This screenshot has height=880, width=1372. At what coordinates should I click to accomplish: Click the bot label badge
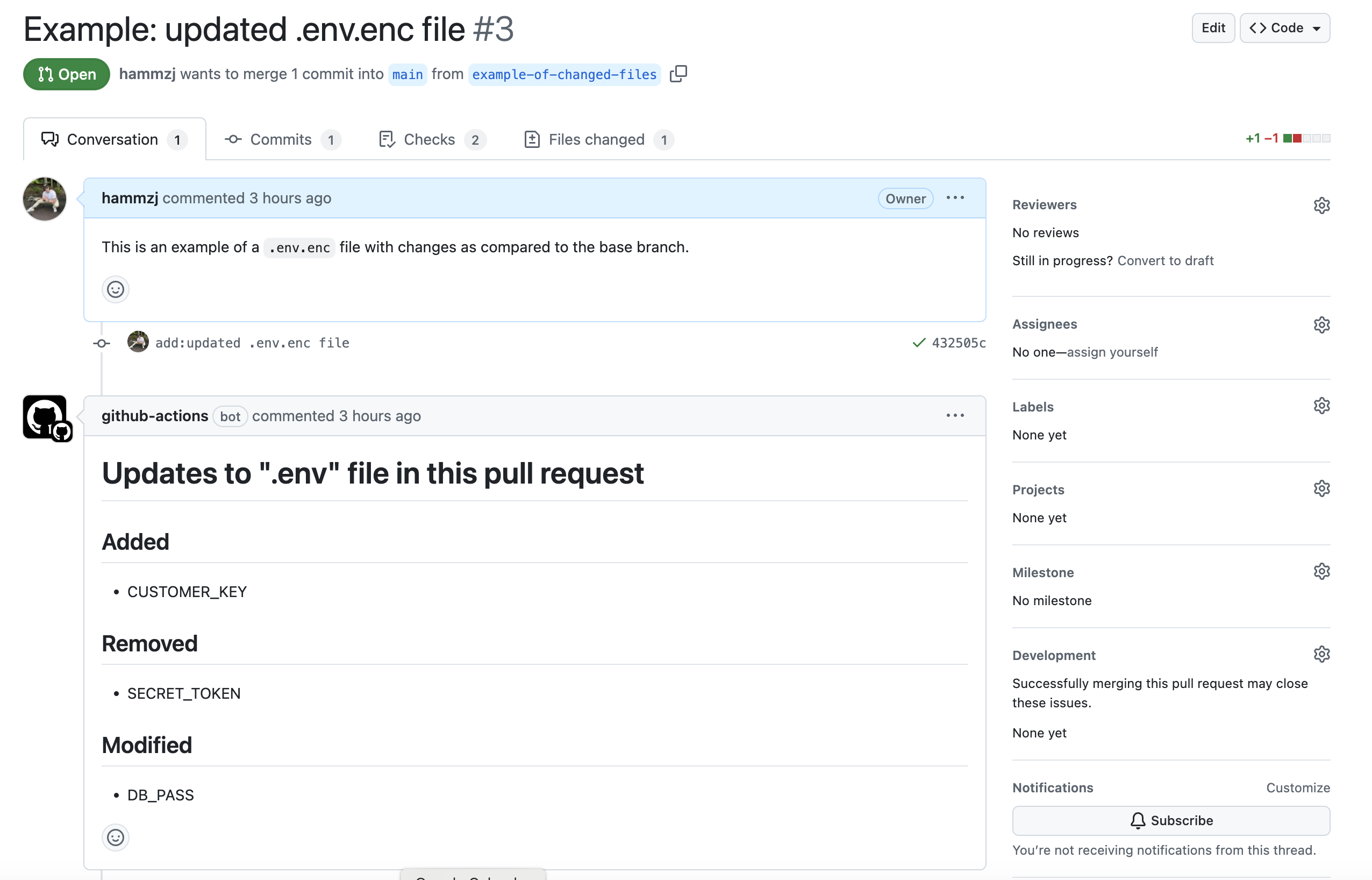[230, 416]
